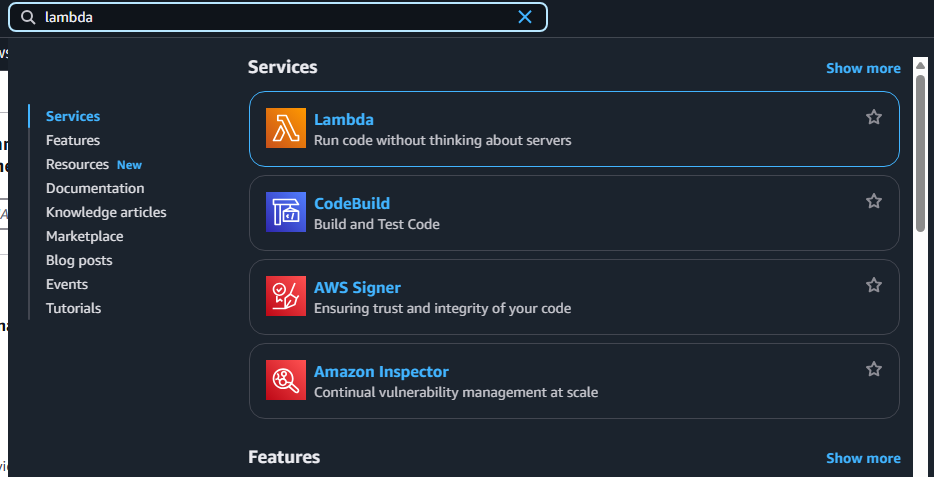The image size is (934, 477).
Task: Show more results under Features
Action: 863,459
